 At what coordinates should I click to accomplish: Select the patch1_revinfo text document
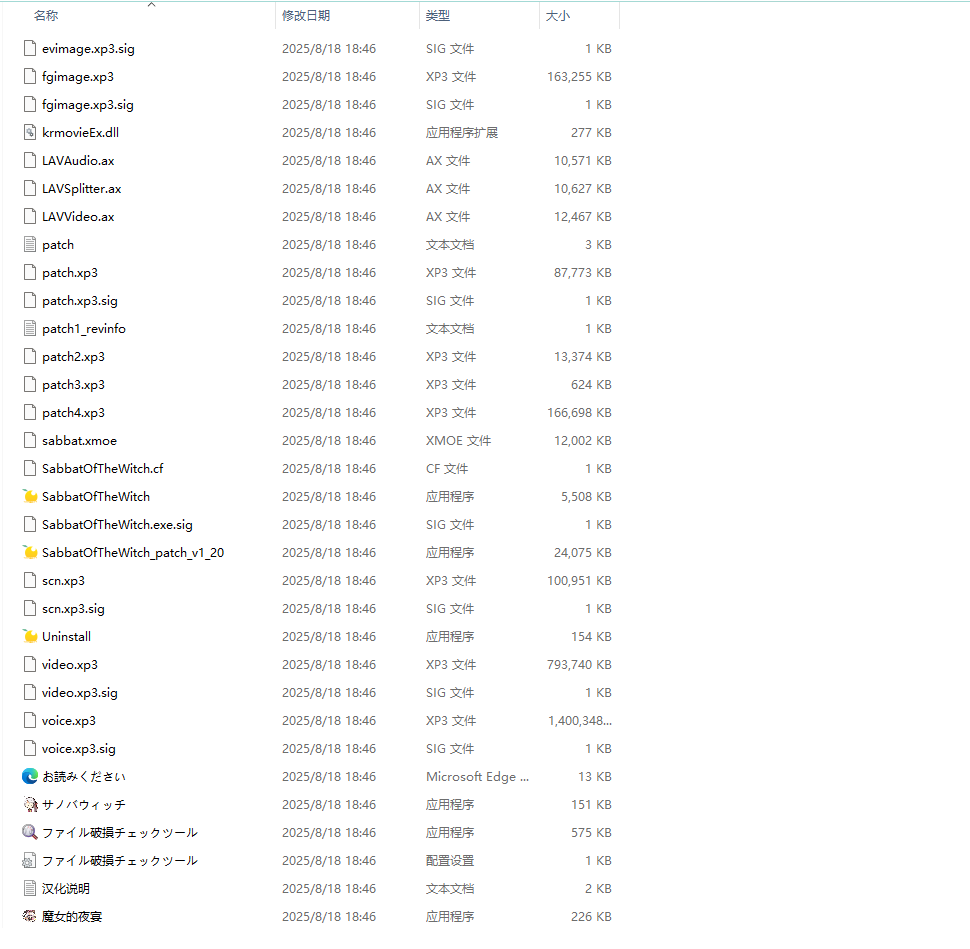click(84, 328)
